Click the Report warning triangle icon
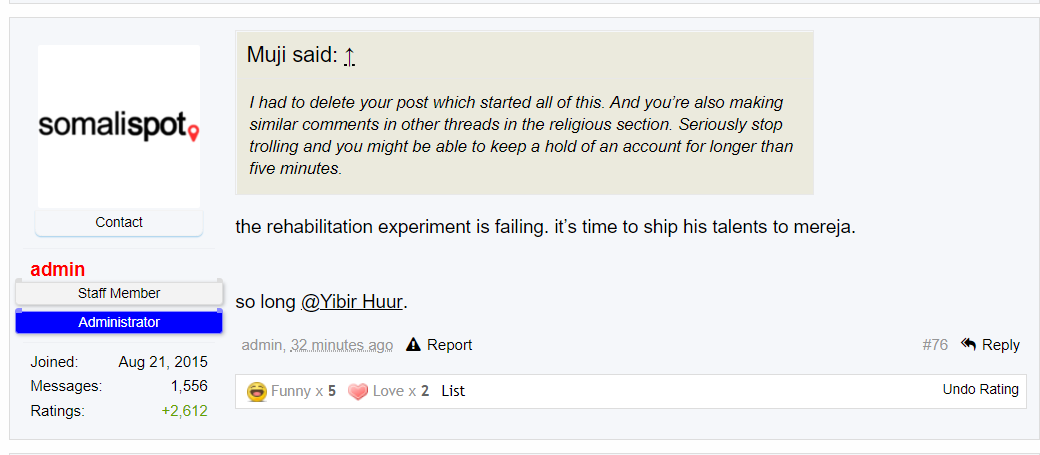The height and width of the screenshot is (455, 1040). 413,344
